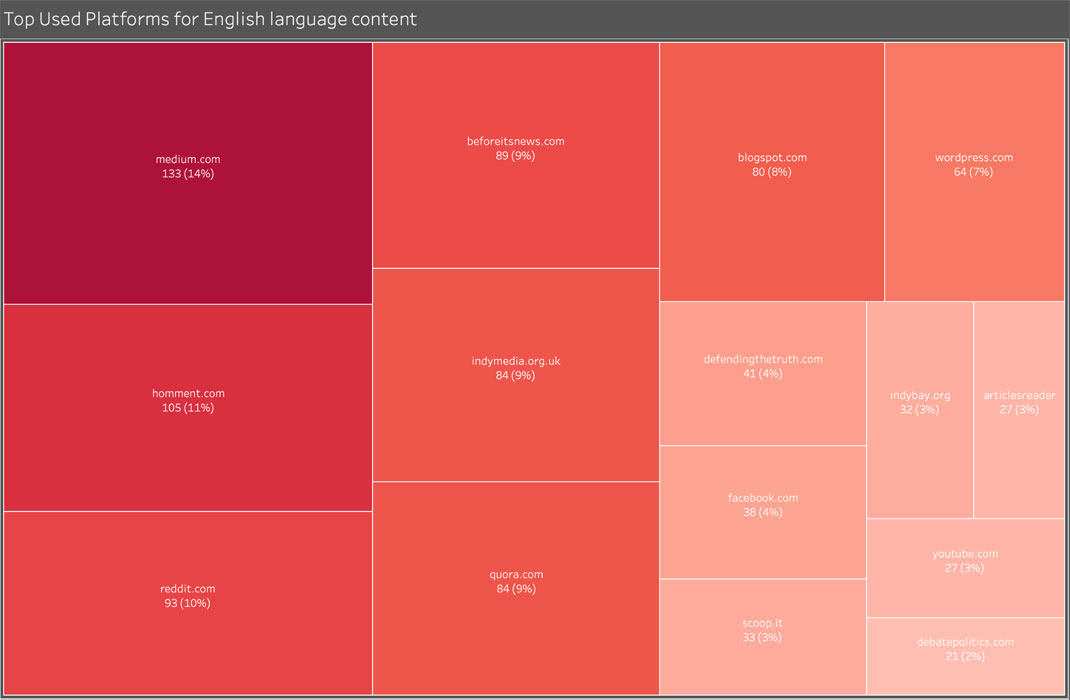The height and width of the screenshot is (700, 1070).
Task: Click the beforeitsnews.com tile
Action: coord(516,156)
